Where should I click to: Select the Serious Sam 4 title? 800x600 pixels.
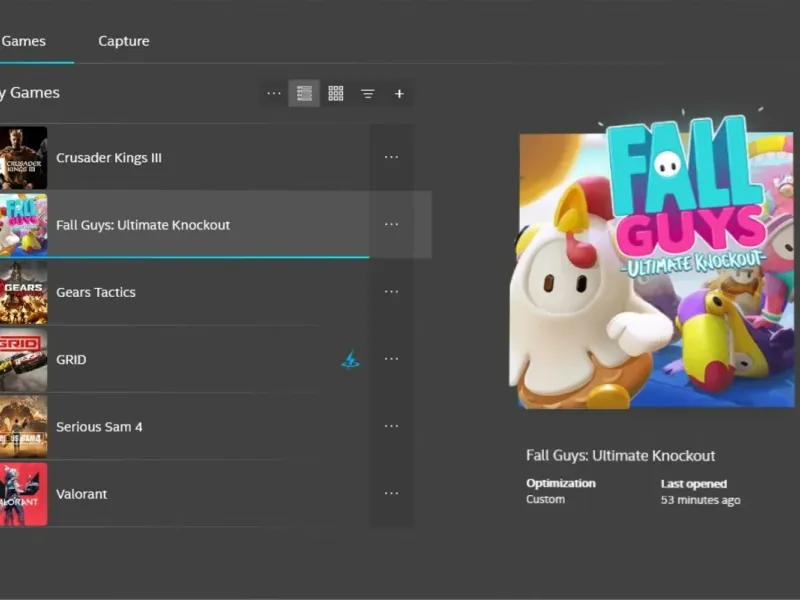point(99,427)
